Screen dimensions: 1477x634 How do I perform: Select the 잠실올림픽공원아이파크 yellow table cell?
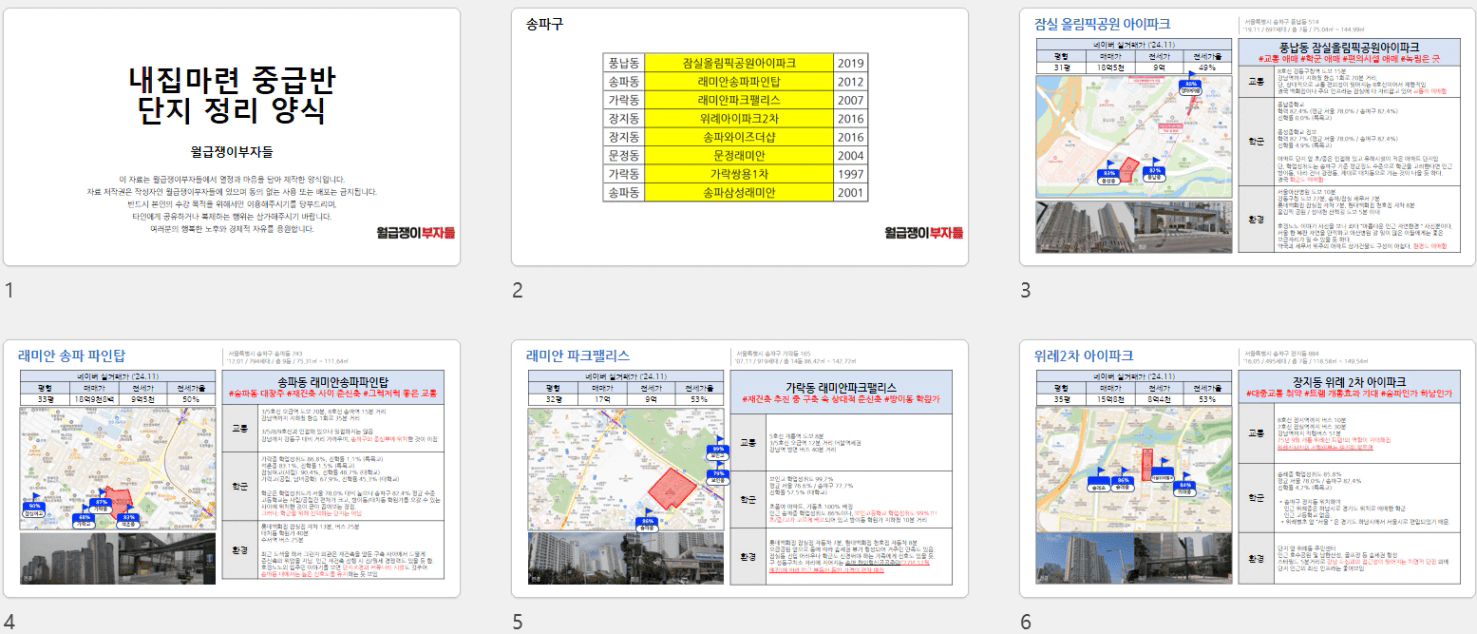[740, 63]
